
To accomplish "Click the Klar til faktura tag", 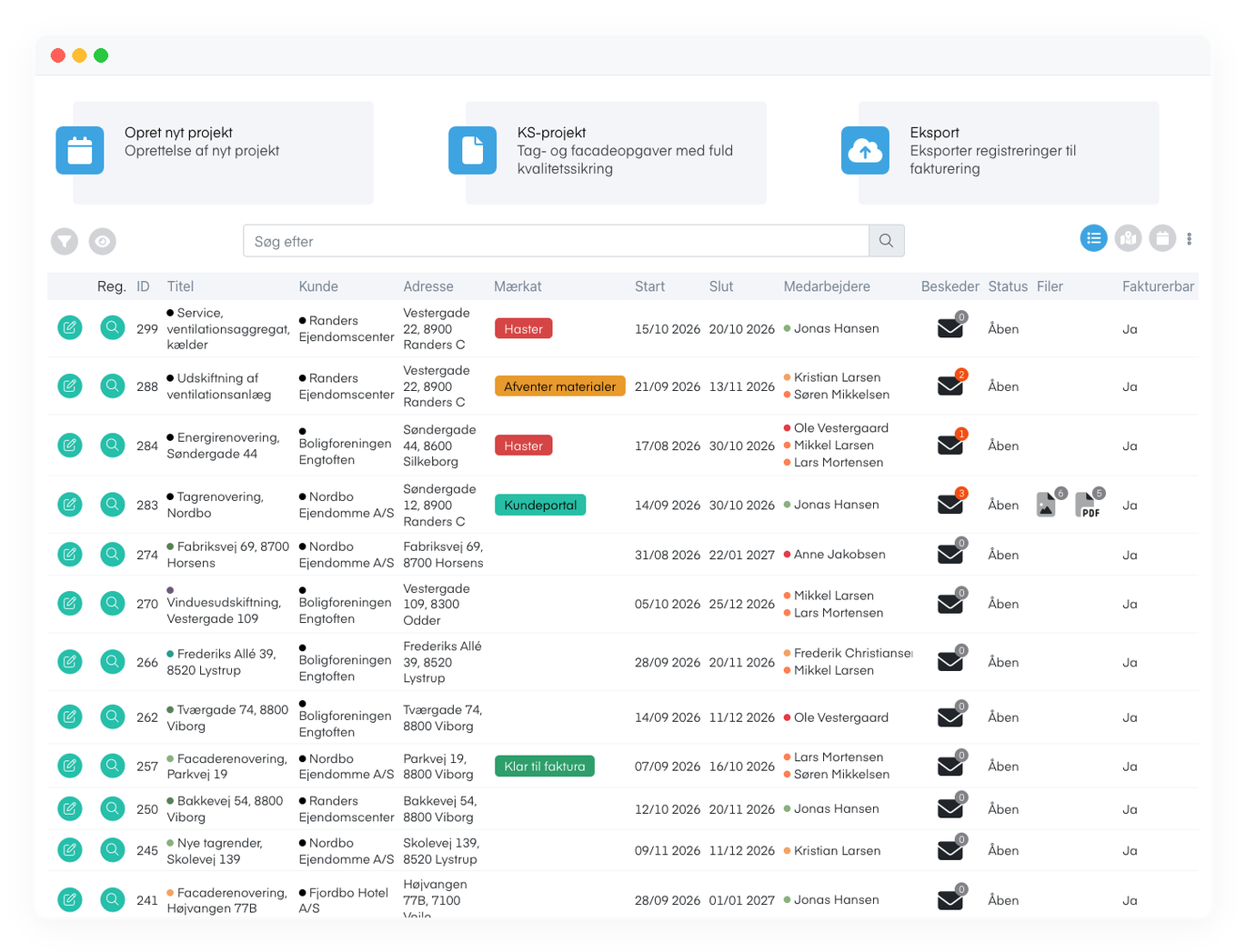I will [545, 766].
